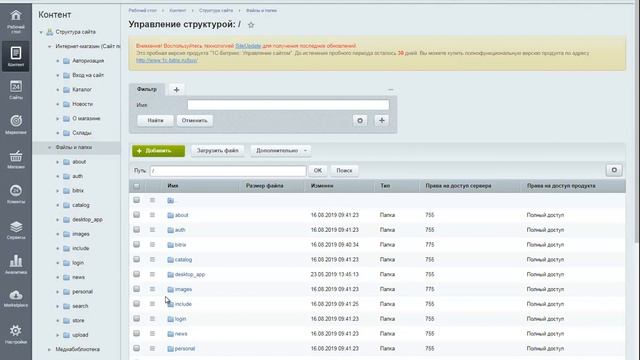This screenshot has width=640, height=360.
Task: Open the Desktop (Рабочий стол) sidebar icon
Action: [16, 22]
